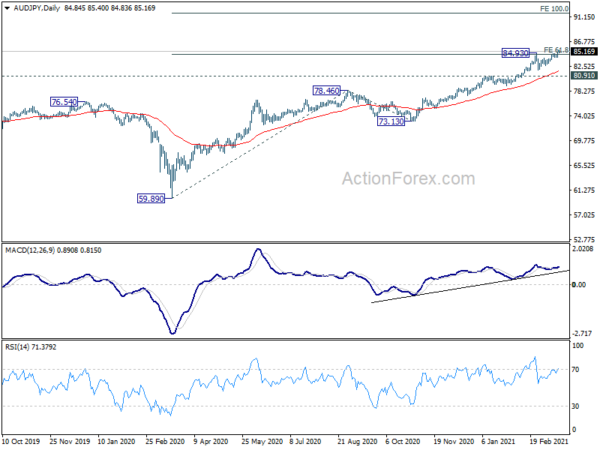Click the RSI 70 level axis label
Screen dimensions: 600x450
tap(577, 370)
